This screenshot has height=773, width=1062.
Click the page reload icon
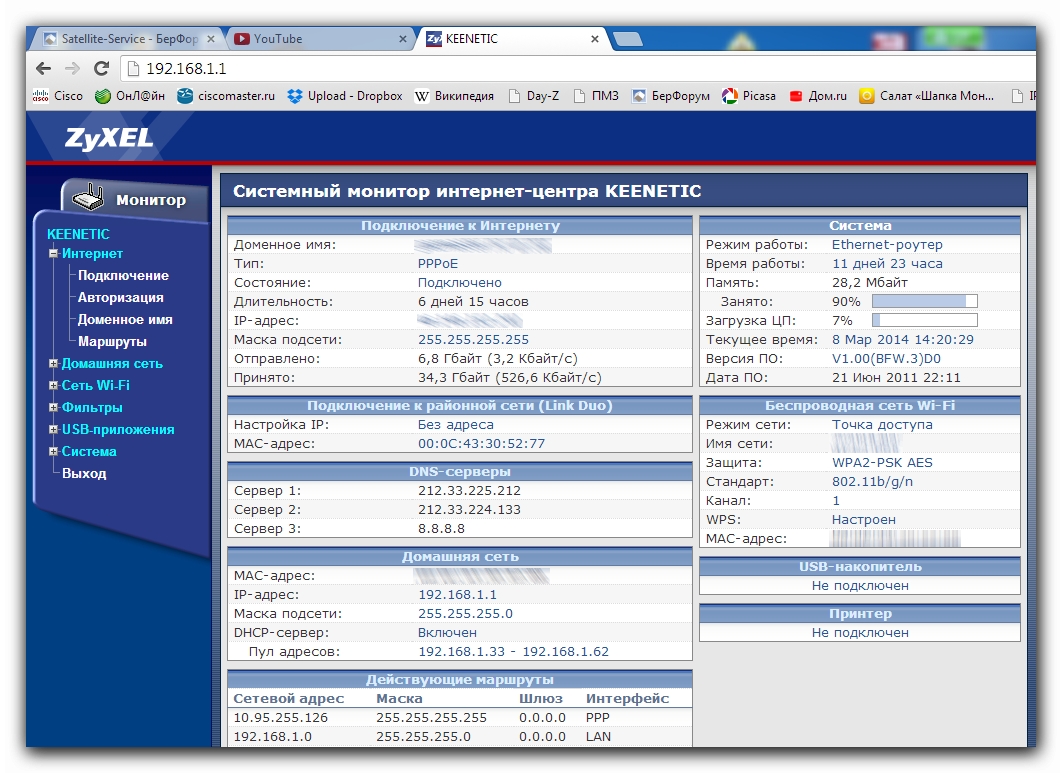pyautogui.click(x=101, y=69)
